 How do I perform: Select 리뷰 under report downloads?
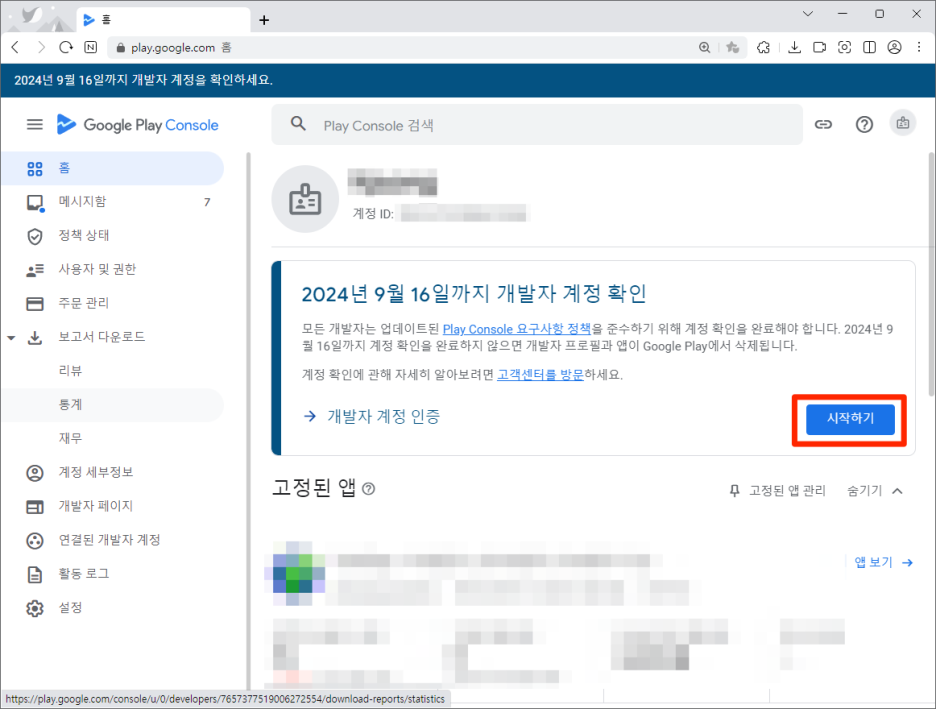click(x=113, y=371)
